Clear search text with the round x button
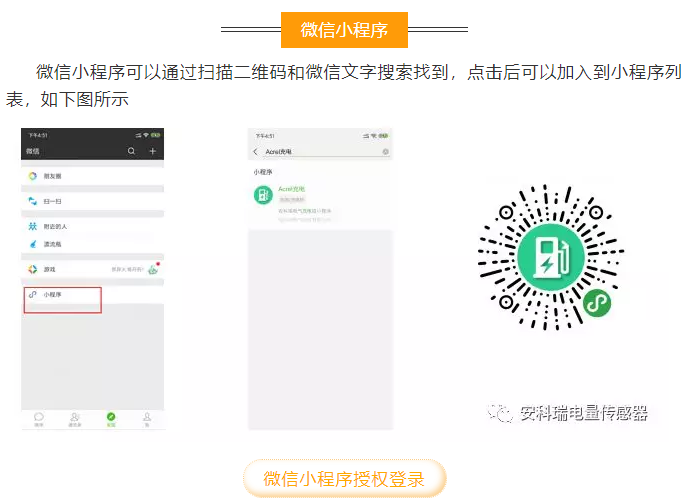This screenshot has height=503, width=685. point(385,152)
